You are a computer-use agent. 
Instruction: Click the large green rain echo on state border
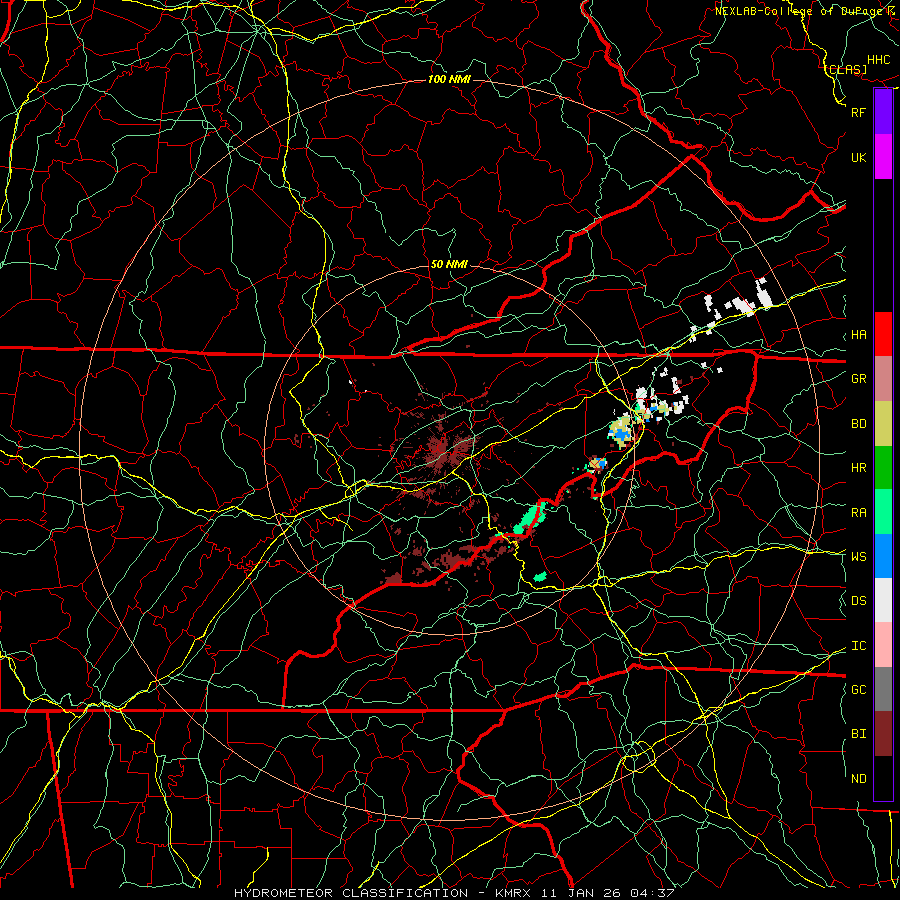coord(529,518)
